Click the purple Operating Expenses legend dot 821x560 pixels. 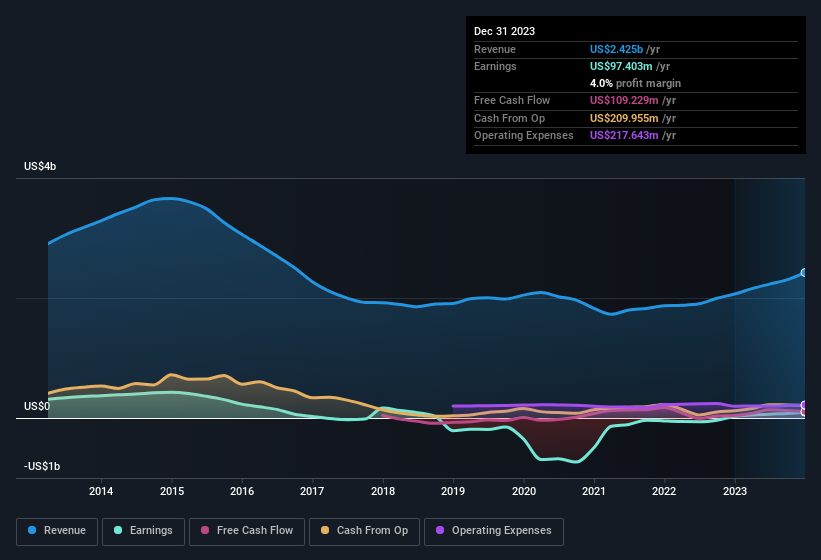(x=439, y=530)
